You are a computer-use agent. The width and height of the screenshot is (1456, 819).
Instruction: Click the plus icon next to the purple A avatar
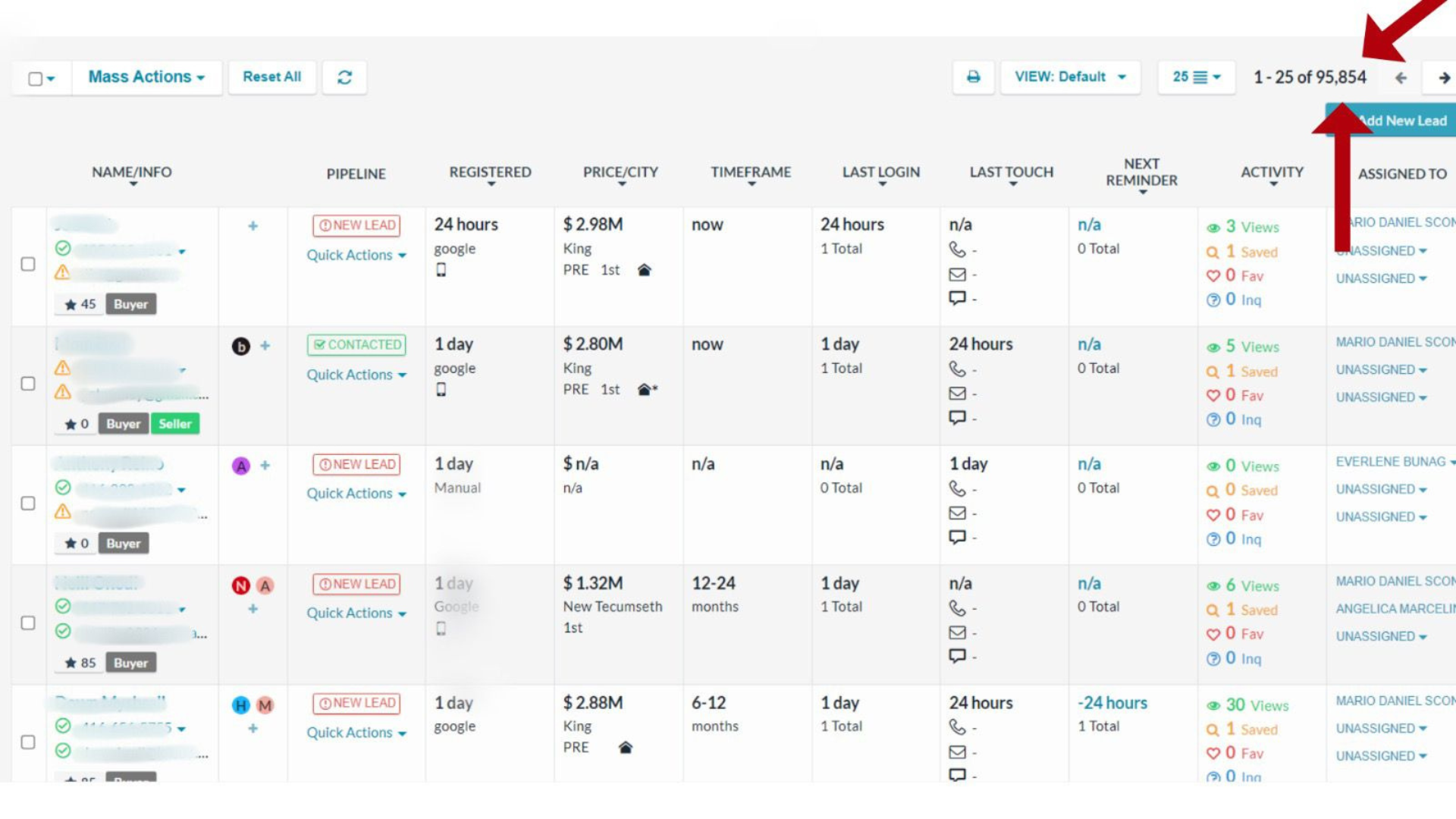tap(265, 466)
